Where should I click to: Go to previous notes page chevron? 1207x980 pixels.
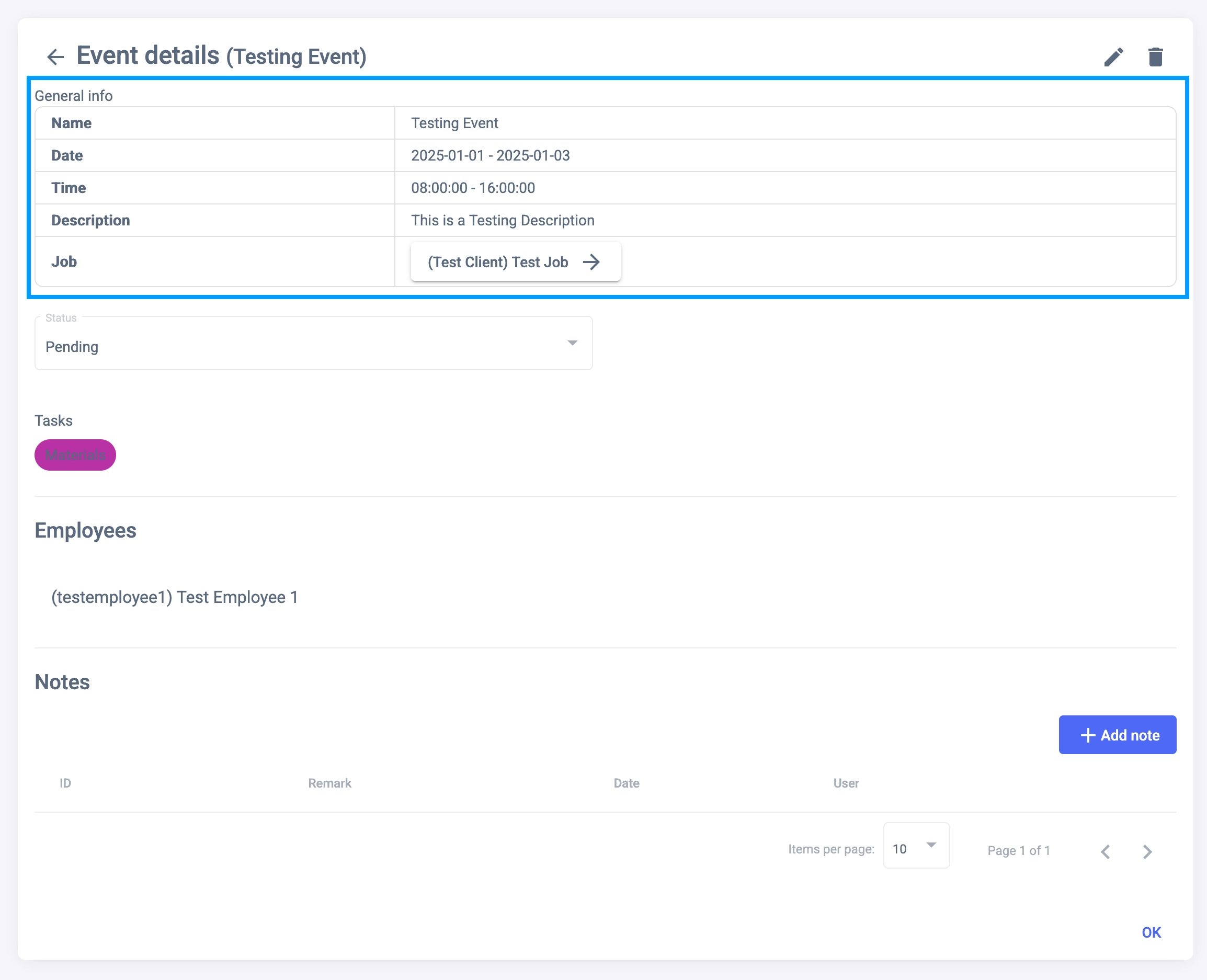(x=1106, y=851)
